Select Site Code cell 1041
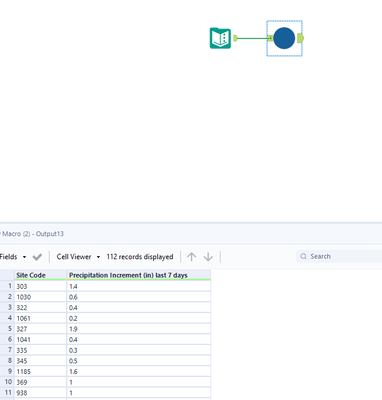The image size is (382, 400). (x=40, y=340)
